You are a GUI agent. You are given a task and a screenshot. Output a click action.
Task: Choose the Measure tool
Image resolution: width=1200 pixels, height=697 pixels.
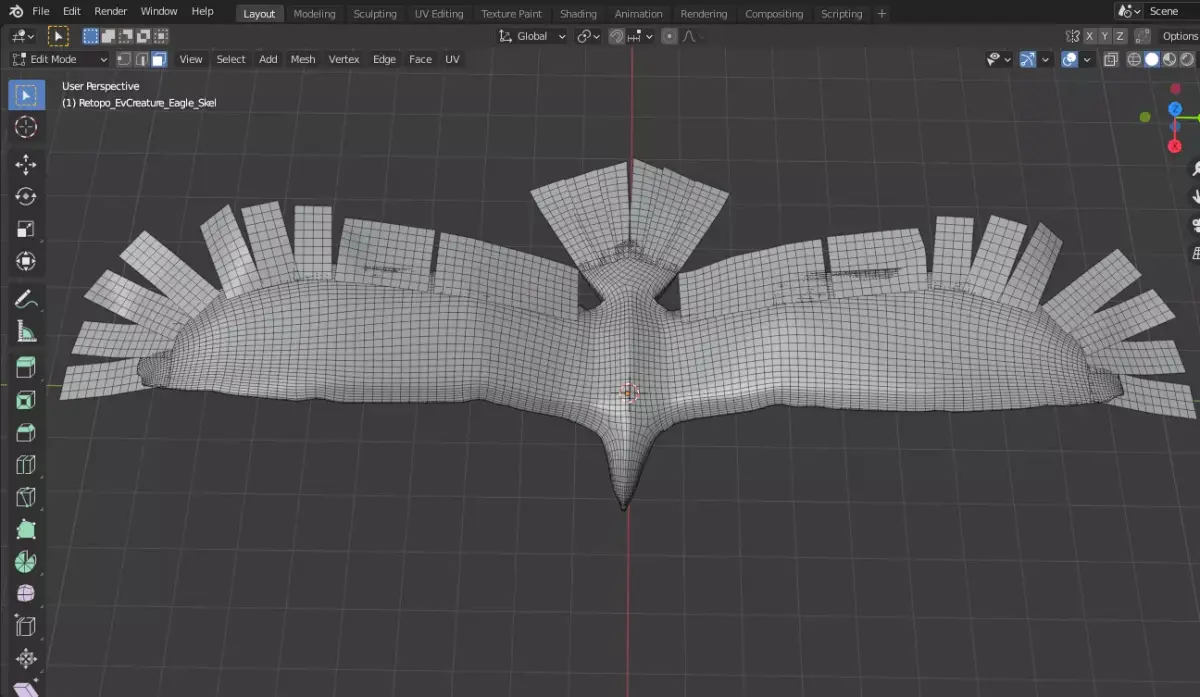click(26, 331)
